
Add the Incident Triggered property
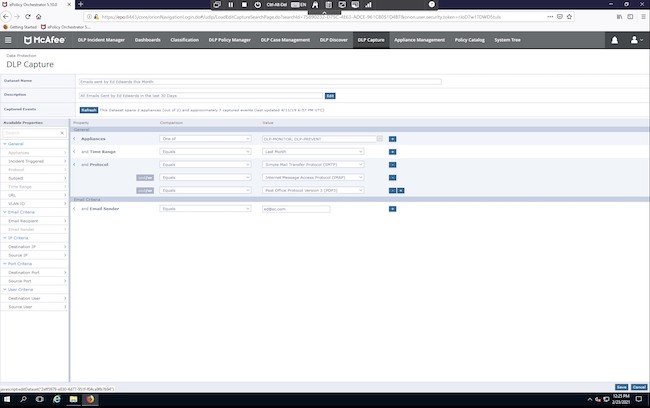tap(35, 161)
